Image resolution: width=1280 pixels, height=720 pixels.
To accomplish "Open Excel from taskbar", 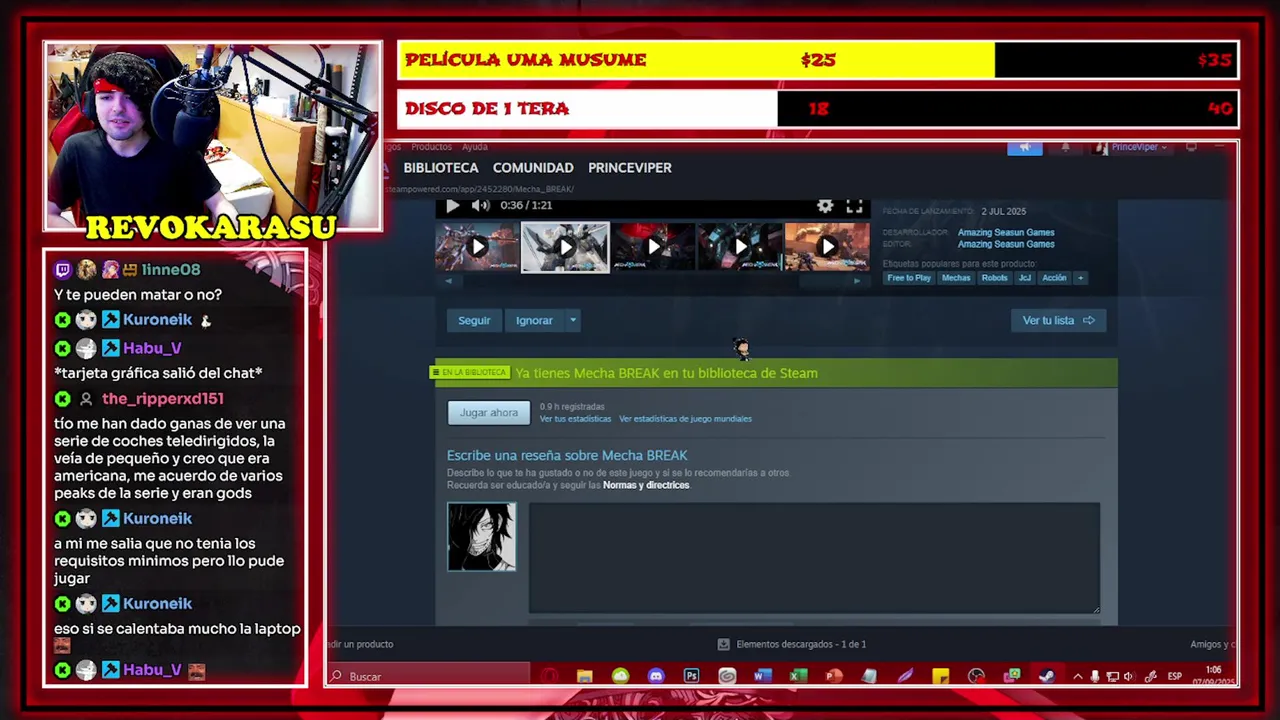I will [798, 677].
